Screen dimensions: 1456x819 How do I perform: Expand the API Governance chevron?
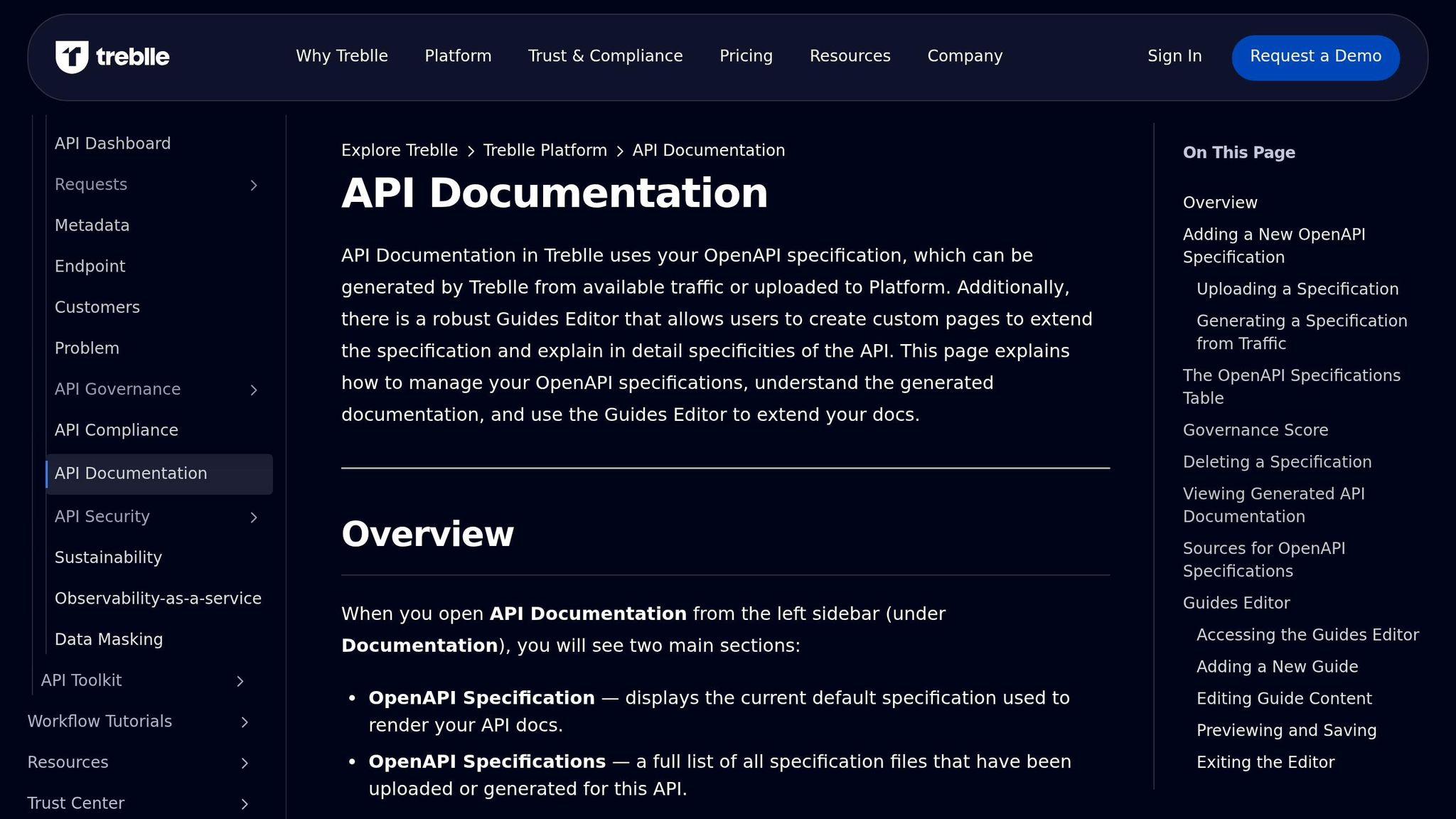point(254,390)
